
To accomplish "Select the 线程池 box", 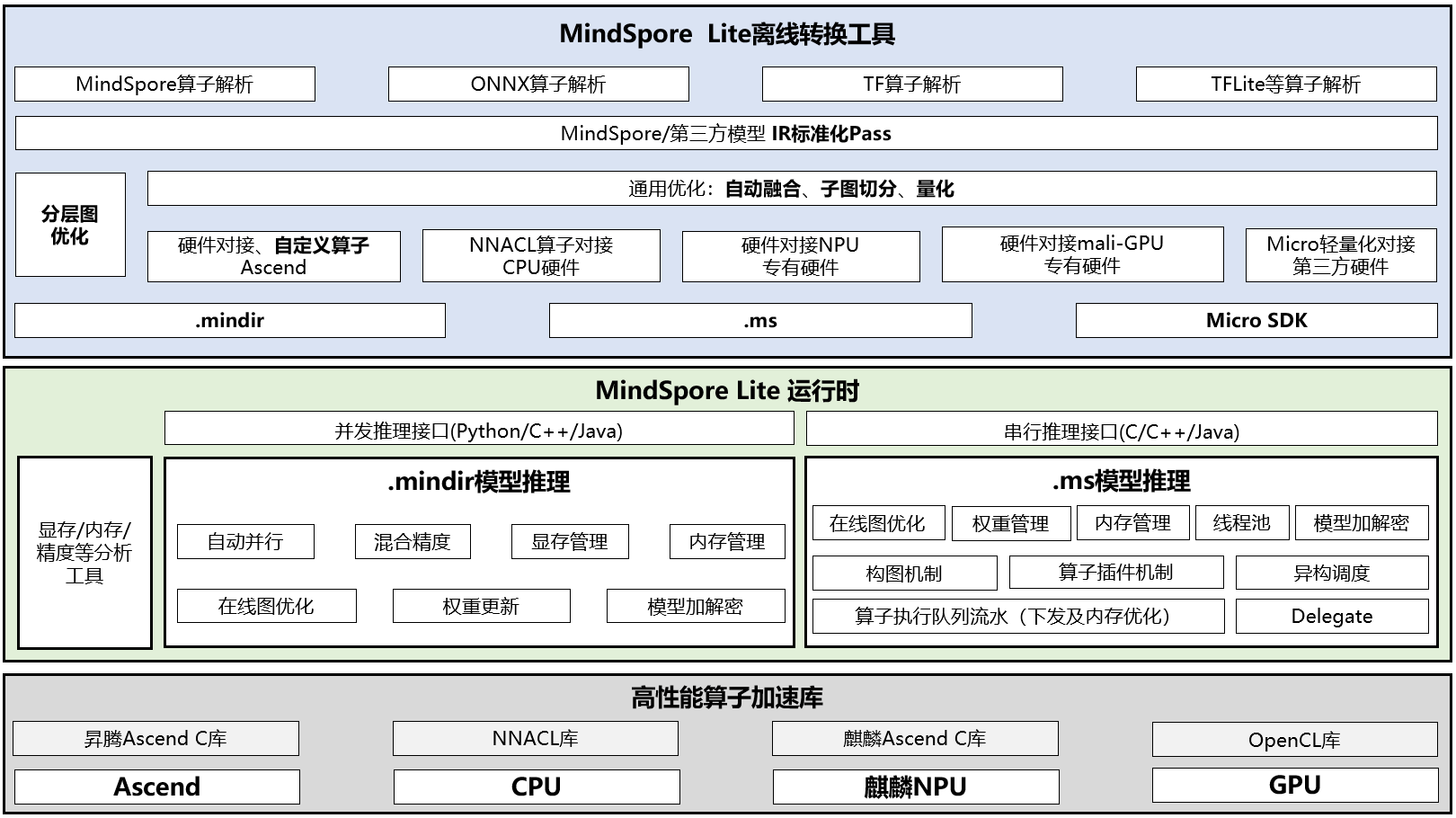I will tap(1241, 522).
